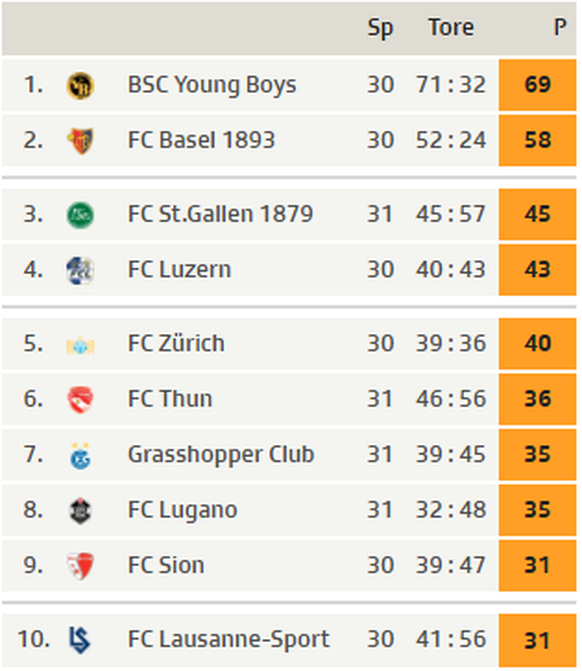582x671 pixels.
Task: Click the Sp column header
Action: 380,28
